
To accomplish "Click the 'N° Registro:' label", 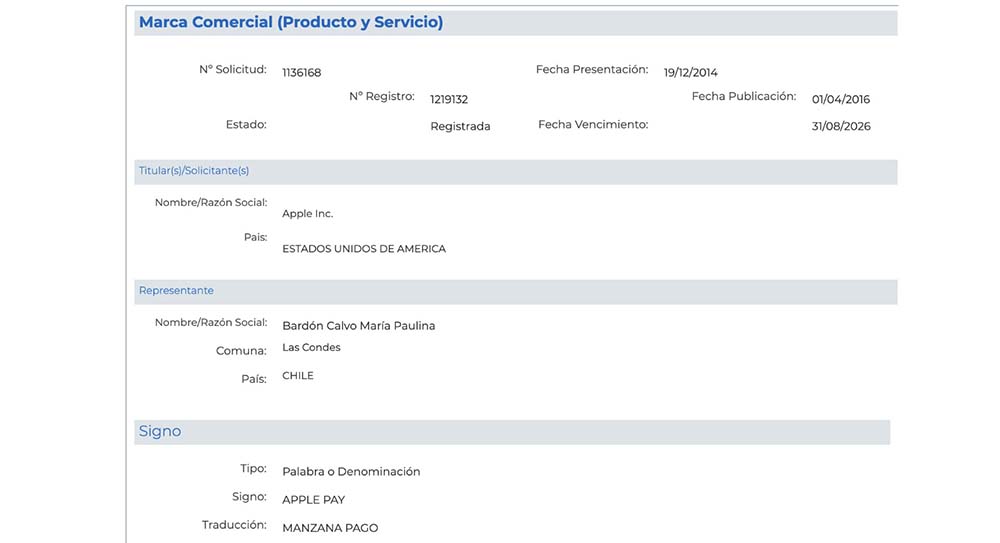I will [382, 96].
